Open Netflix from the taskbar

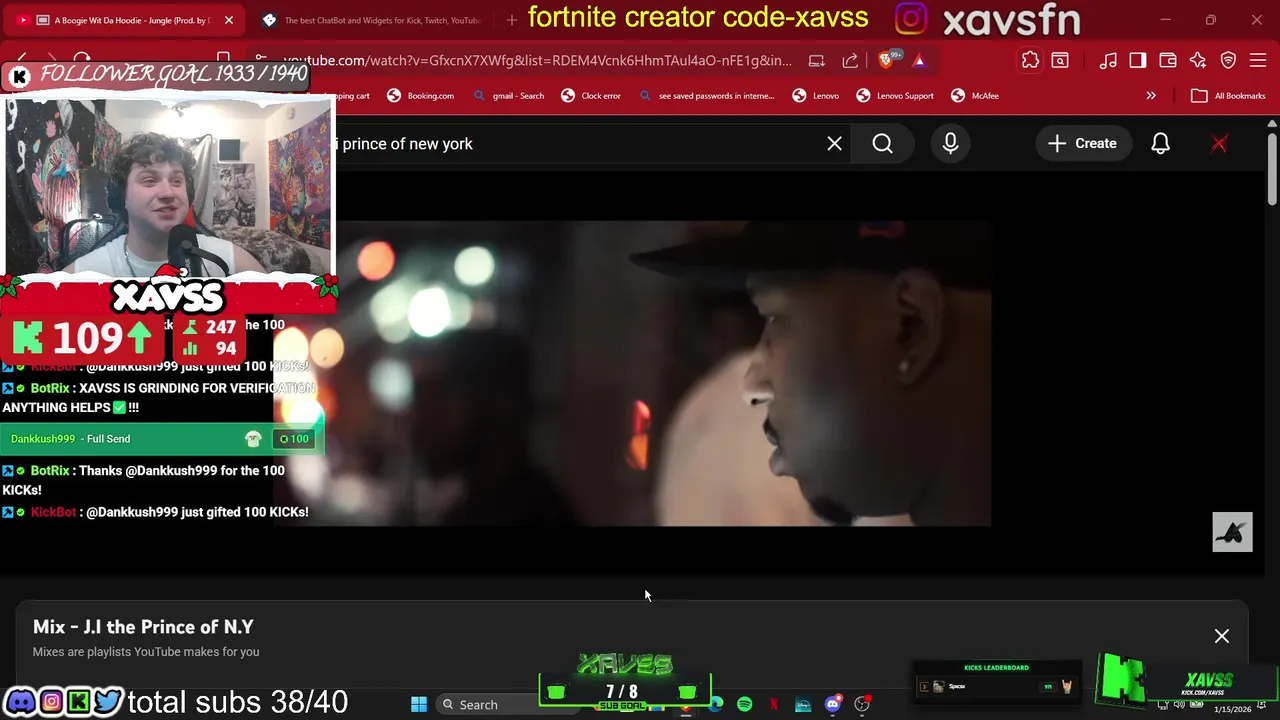[773, 705]
